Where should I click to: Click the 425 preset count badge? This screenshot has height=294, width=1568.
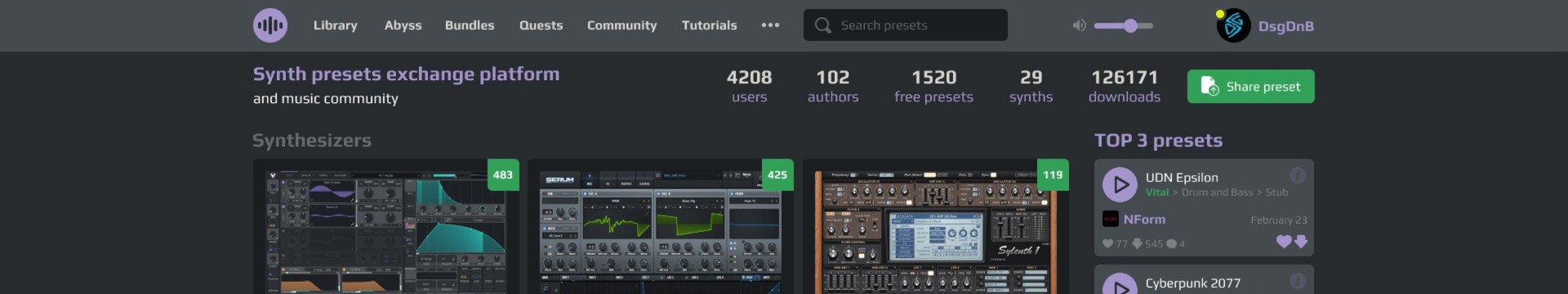coord(777,175)
